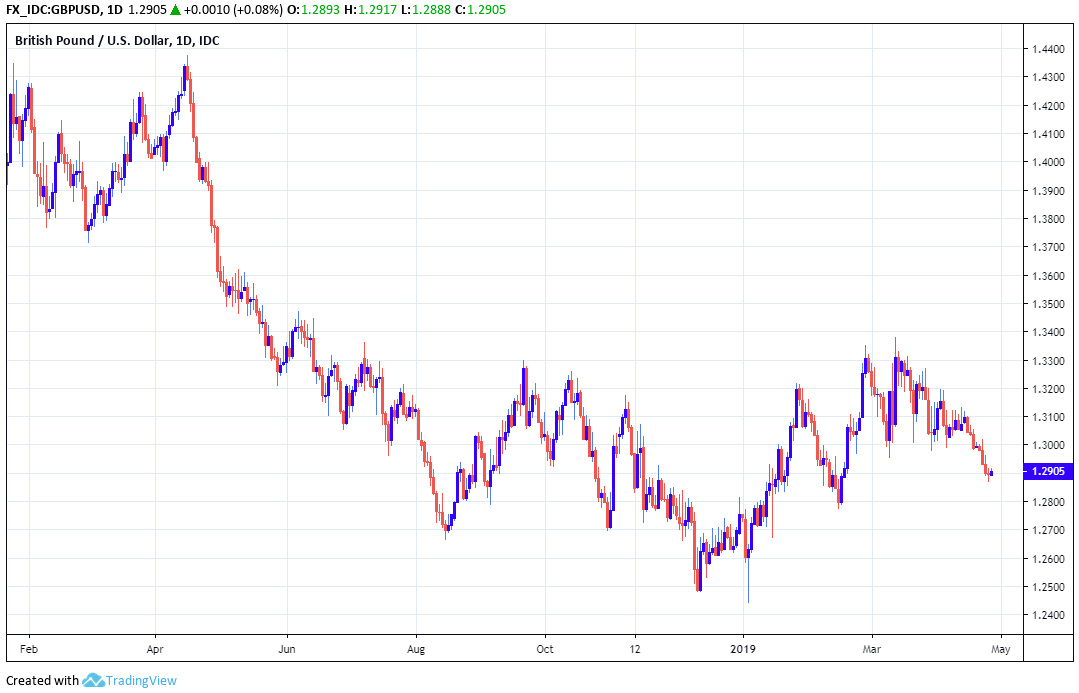The height and width of the screenshot is (693, 1079).
Task: Select the Oct label on the time axis
Action: 545,647
